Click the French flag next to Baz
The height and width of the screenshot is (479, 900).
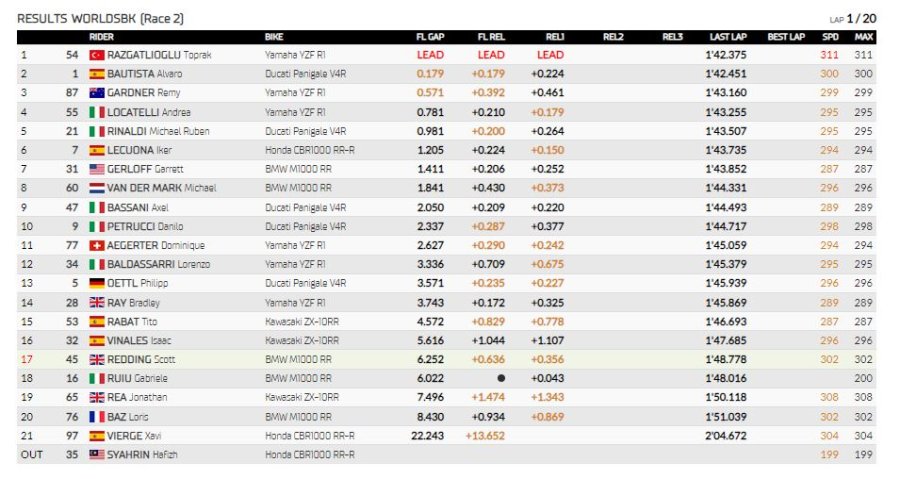tap(97, 416)
